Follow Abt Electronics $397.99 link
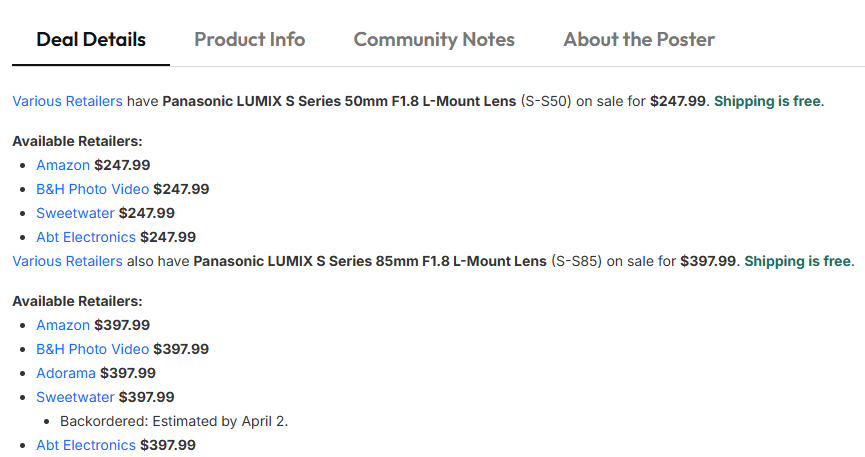The width and height of the screenshot is (865, 457). [86, 445]
